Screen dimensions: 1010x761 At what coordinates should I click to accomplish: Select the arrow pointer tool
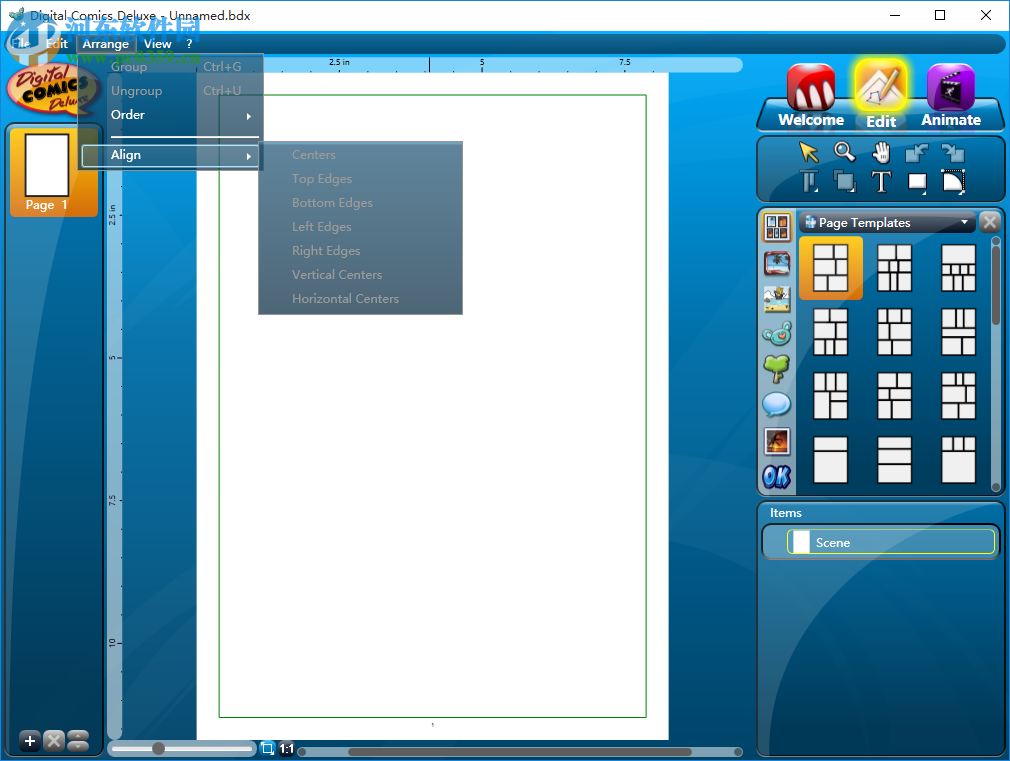tap(808, 152)
